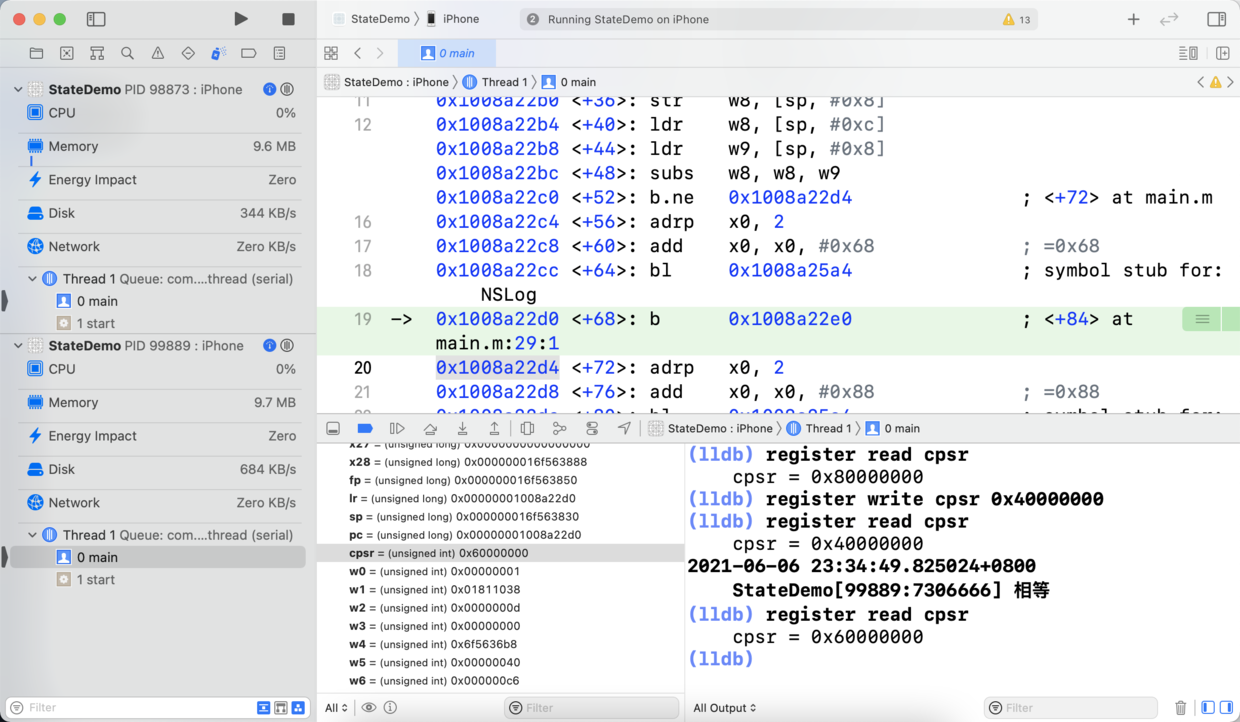The height and width of the screenshot is (722, 1240).
Task: Click the Step out button
Action: (494, 428)
